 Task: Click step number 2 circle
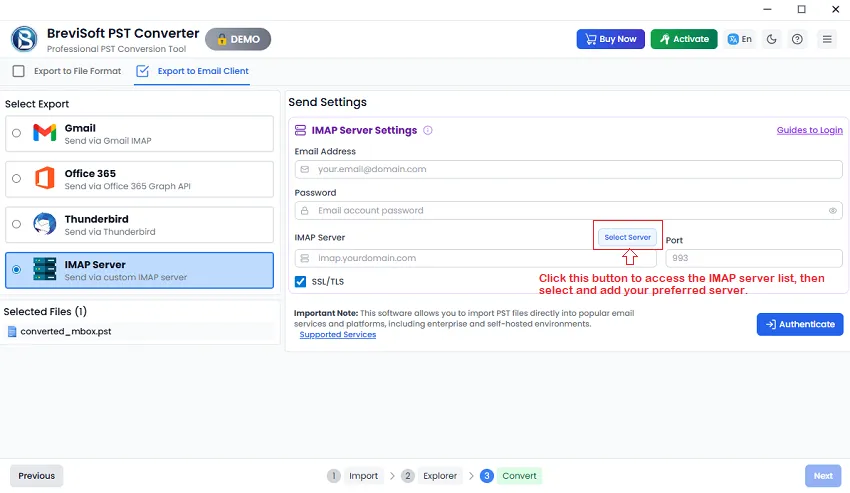click(x=408, y=476)
